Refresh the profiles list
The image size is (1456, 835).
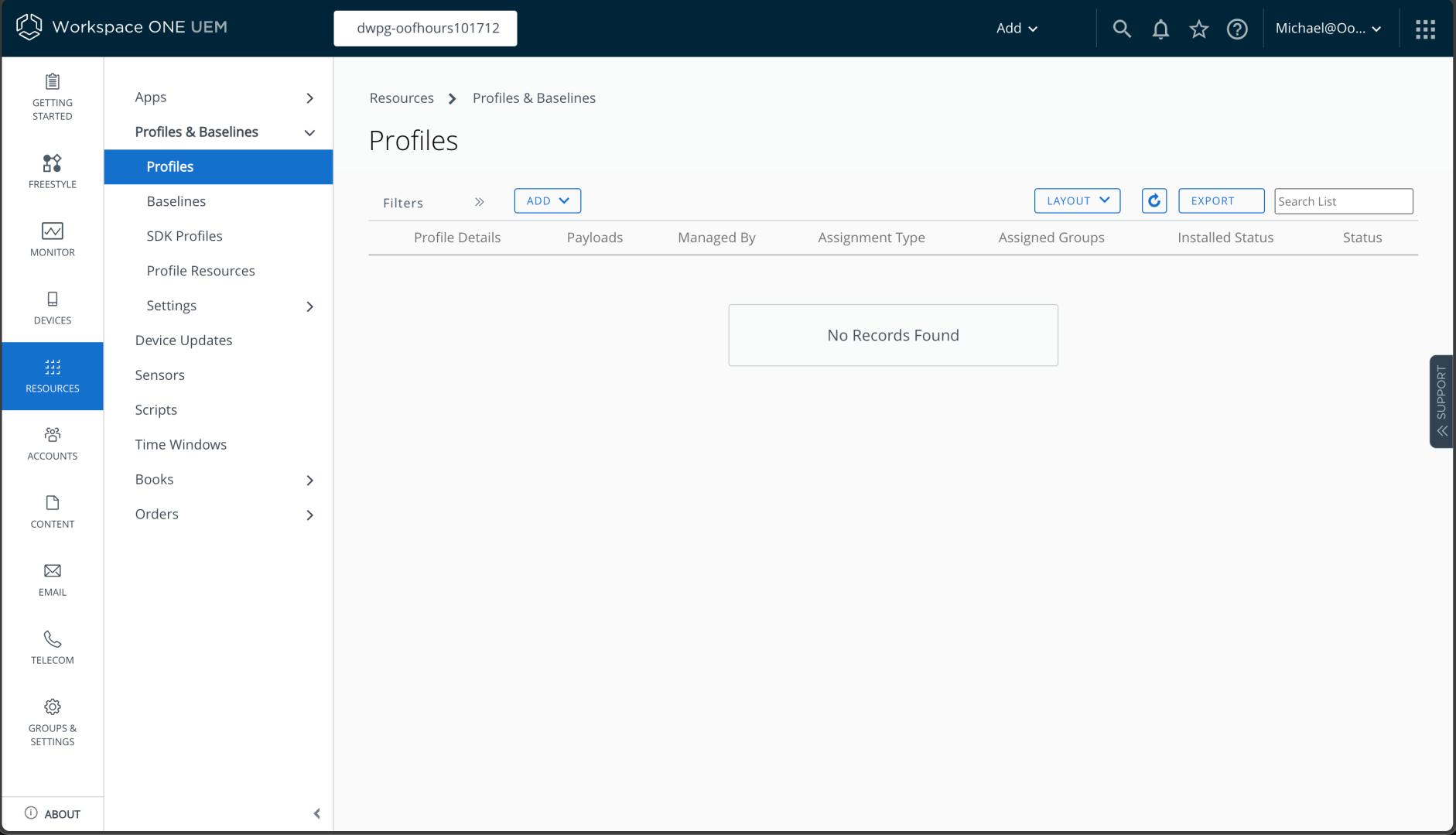click(x=1154, y=200)
